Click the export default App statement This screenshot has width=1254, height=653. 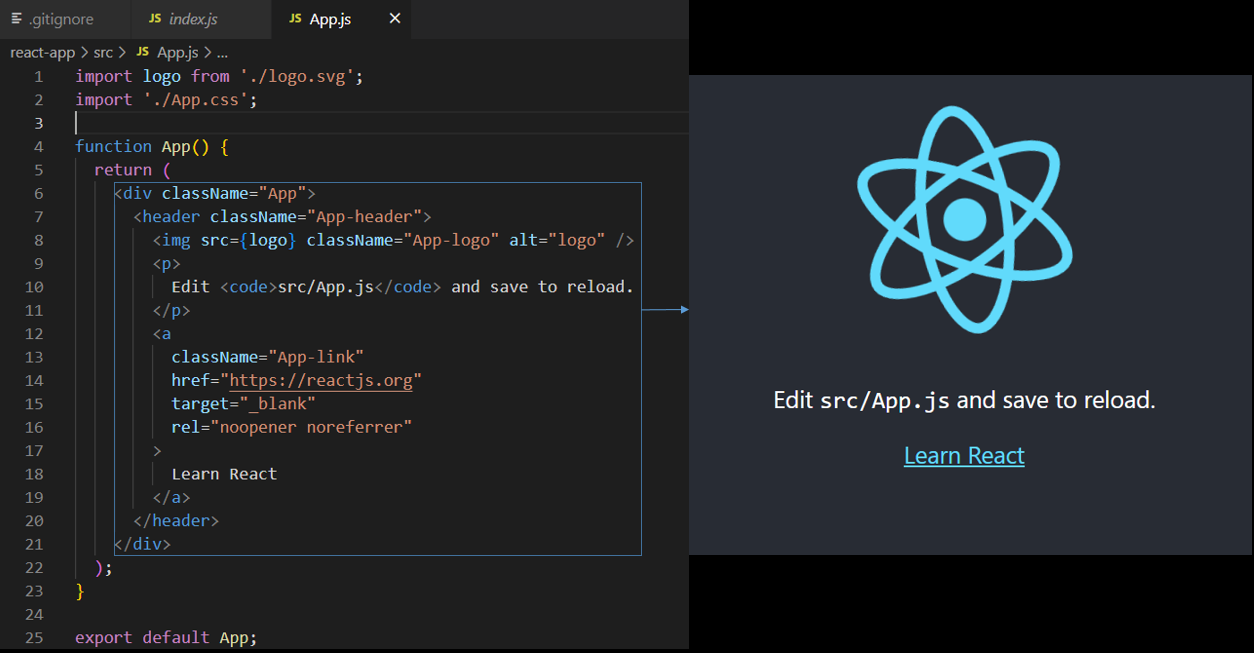(166, 637)
